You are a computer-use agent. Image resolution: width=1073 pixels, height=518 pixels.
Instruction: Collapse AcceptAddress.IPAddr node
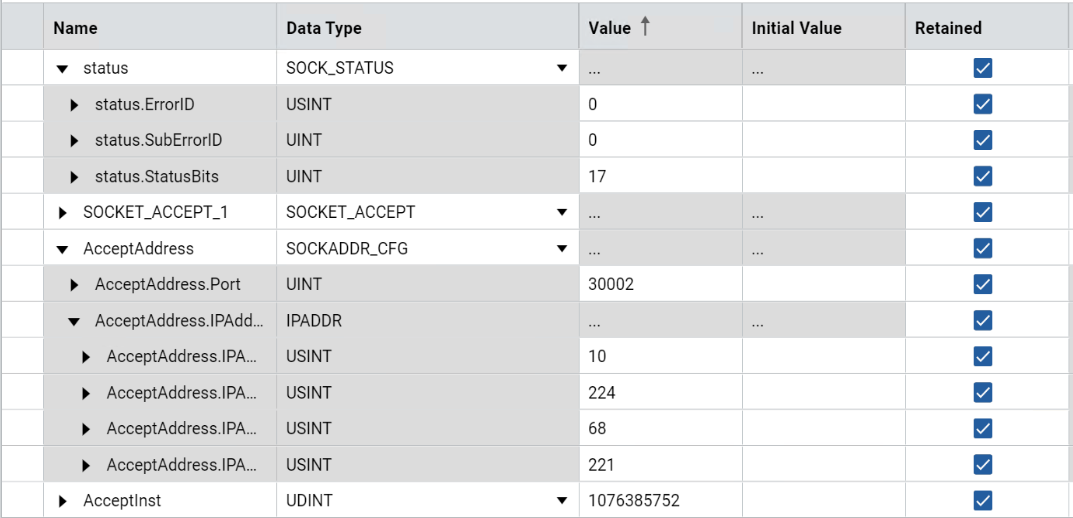pos(75,321)
